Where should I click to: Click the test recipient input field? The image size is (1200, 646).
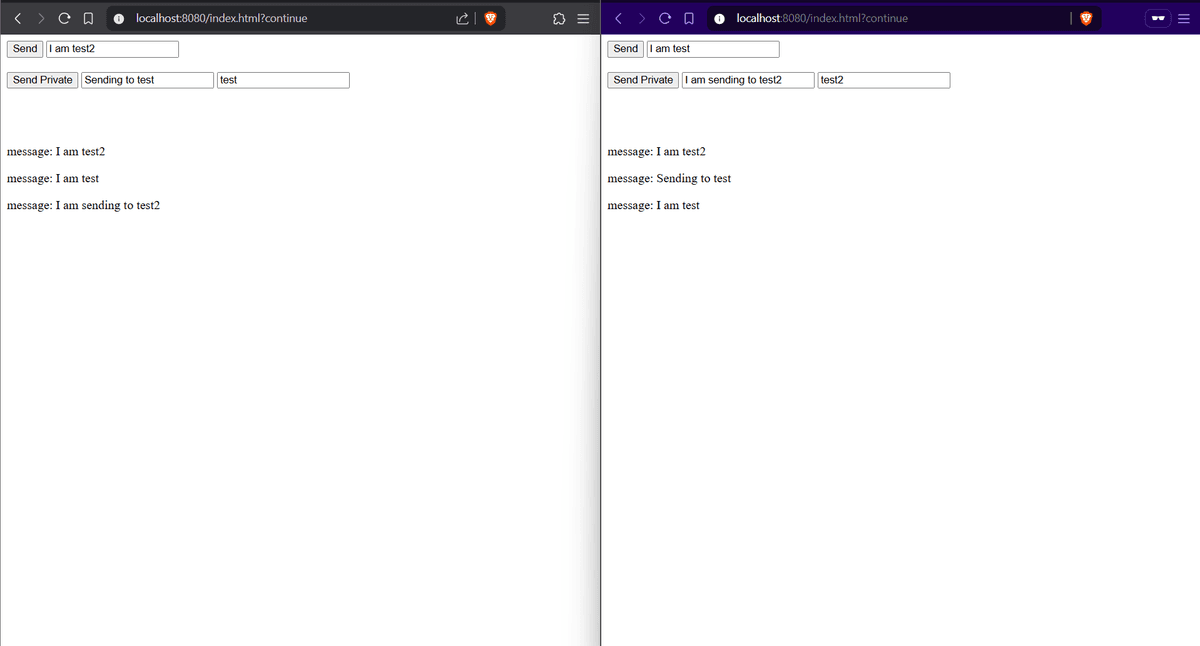coord(282,80)
